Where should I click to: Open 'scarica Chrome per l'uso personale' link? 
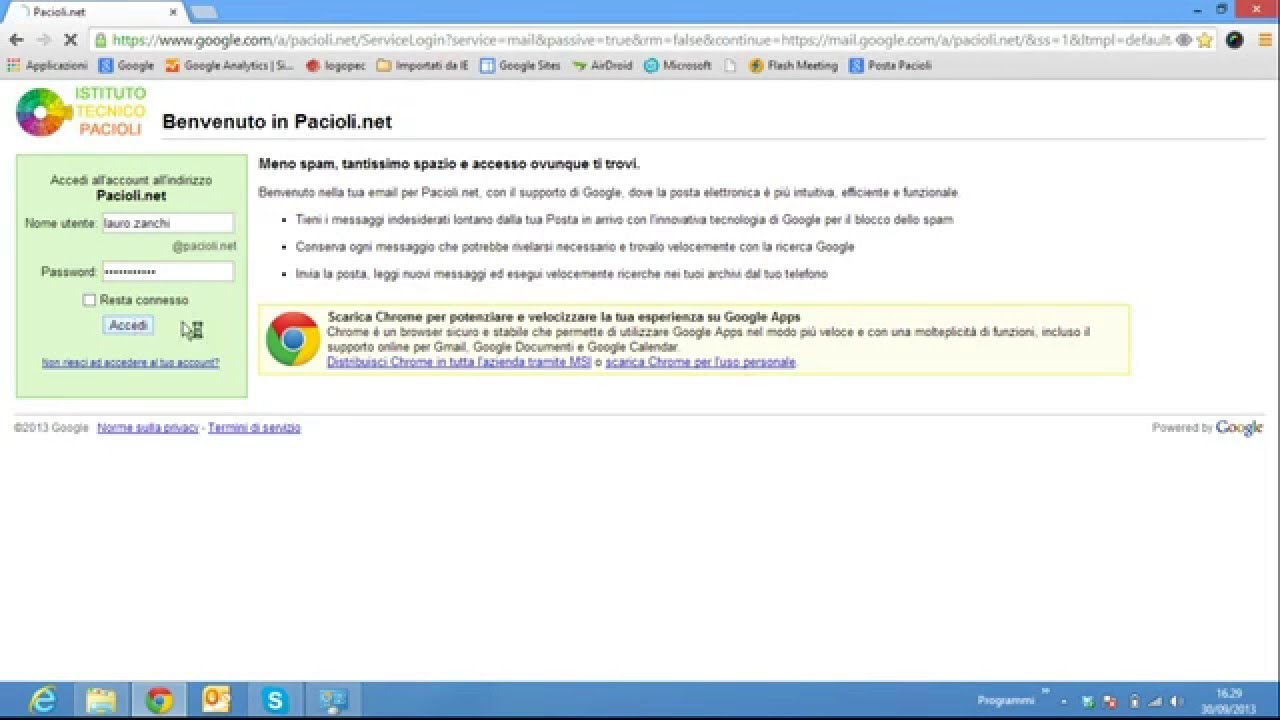coord(700,362)
